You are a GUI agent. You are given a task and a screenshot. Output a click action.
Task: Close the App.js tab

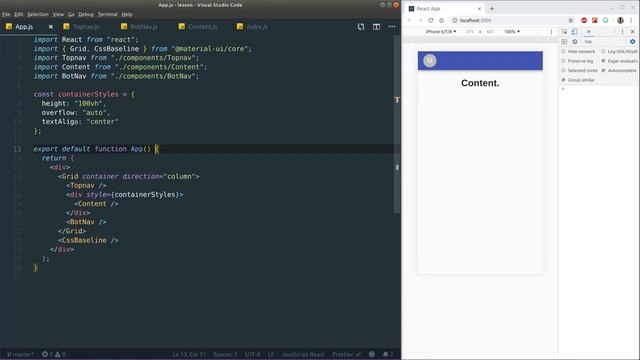pyautogui.click(x=51, y=27)
